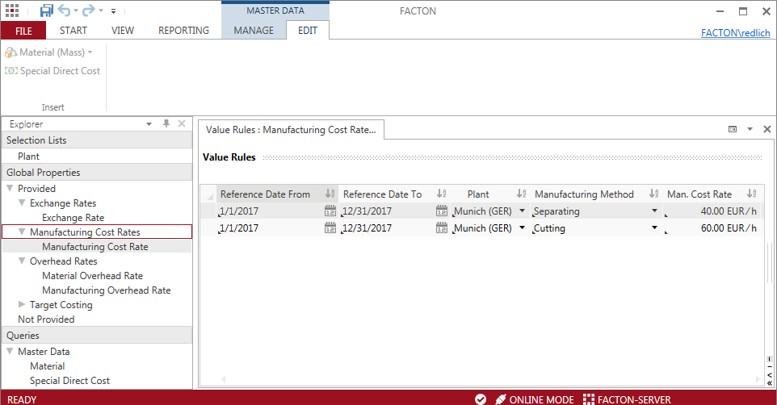Screen dimensions: 777x405
Task: Insert Special Direct Cost from ribbon
Action: tap(53, 71)
